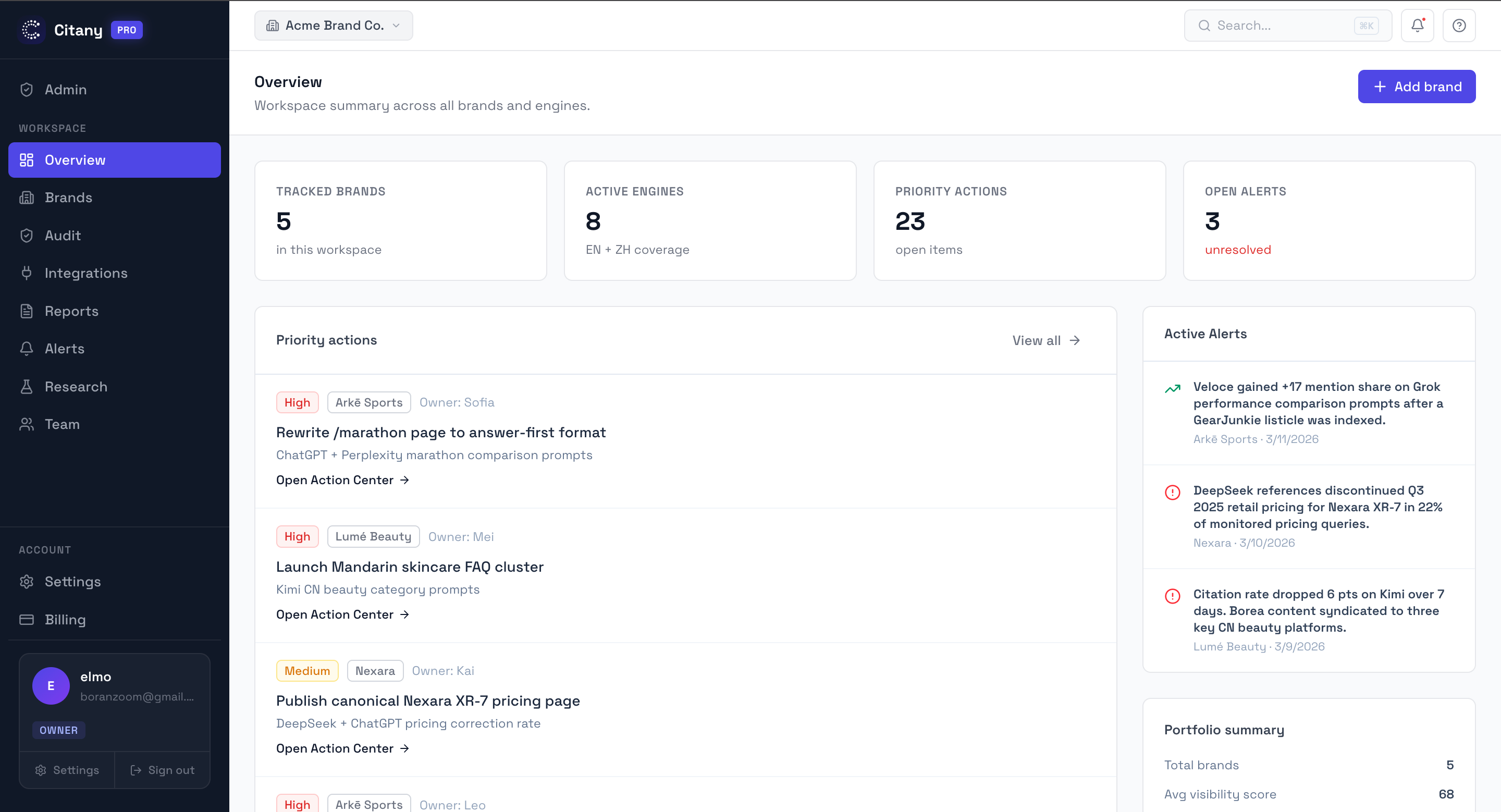Click the Team people icon

click(x=27, y=424)
